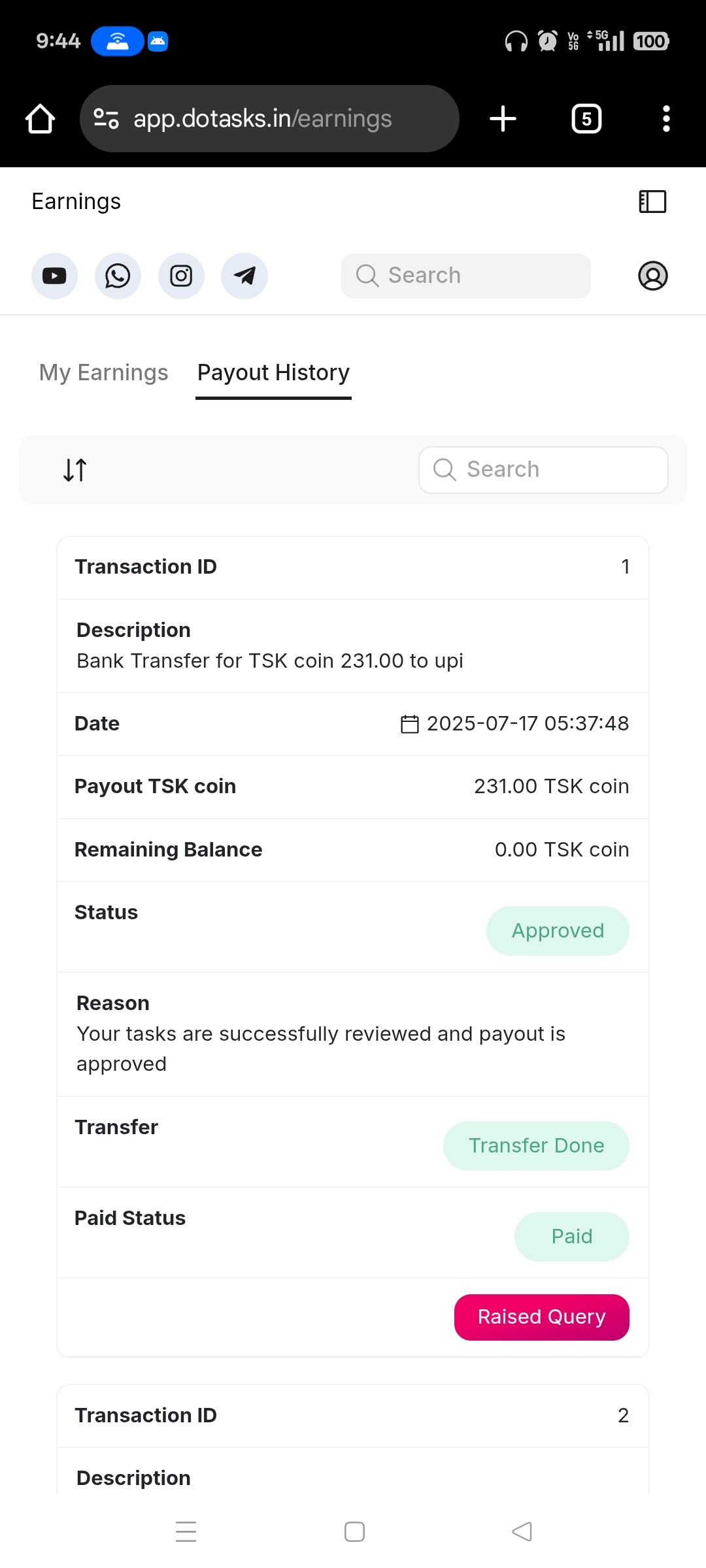Open the user profile icon
Viewport: 706px width, 1568px height.
point(652,276)
